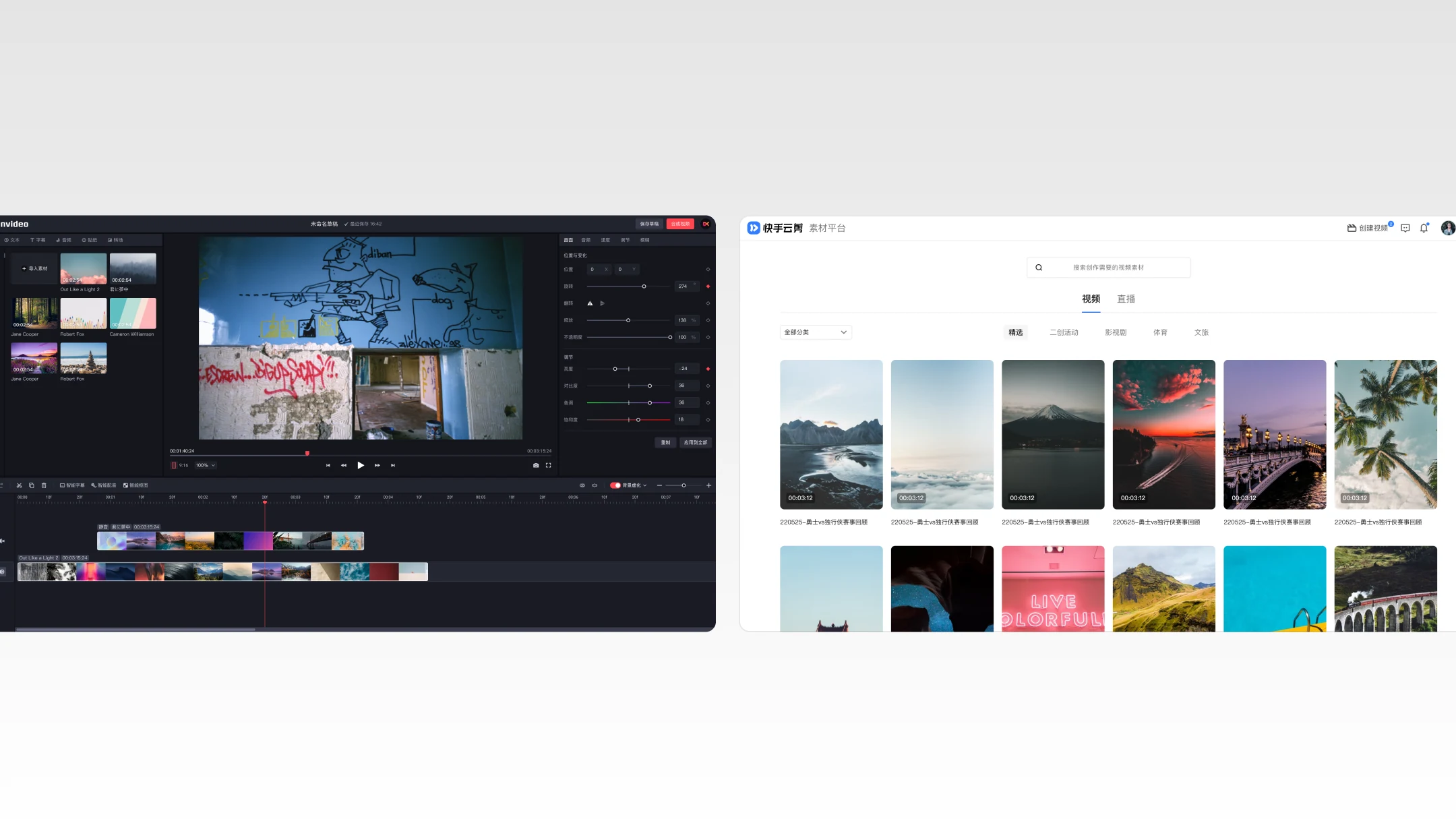
Task: Toggle the keyframe diamond for 饱和度 row
Action: [708, 419]
